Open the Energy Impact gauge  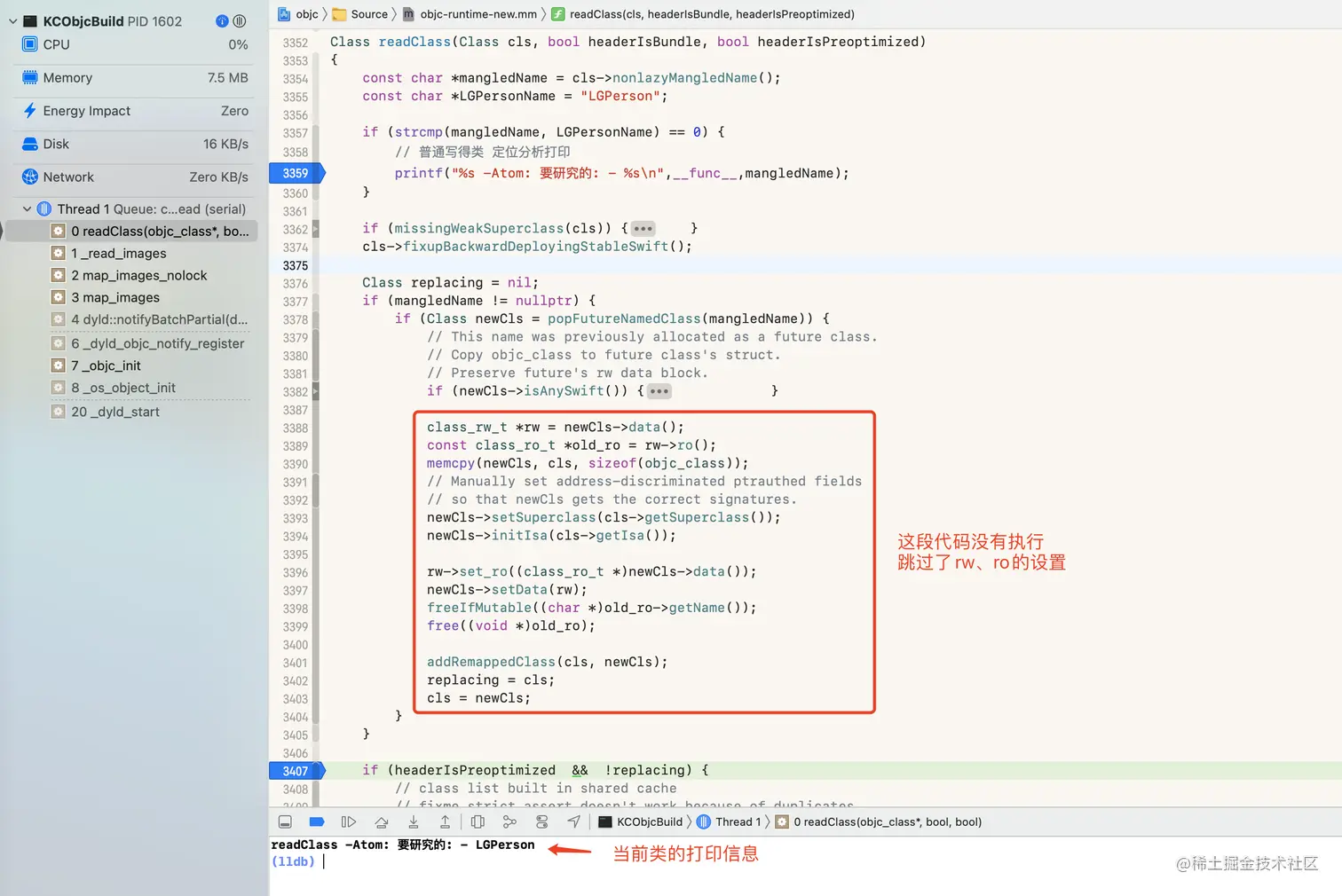(x=135, y=111)
